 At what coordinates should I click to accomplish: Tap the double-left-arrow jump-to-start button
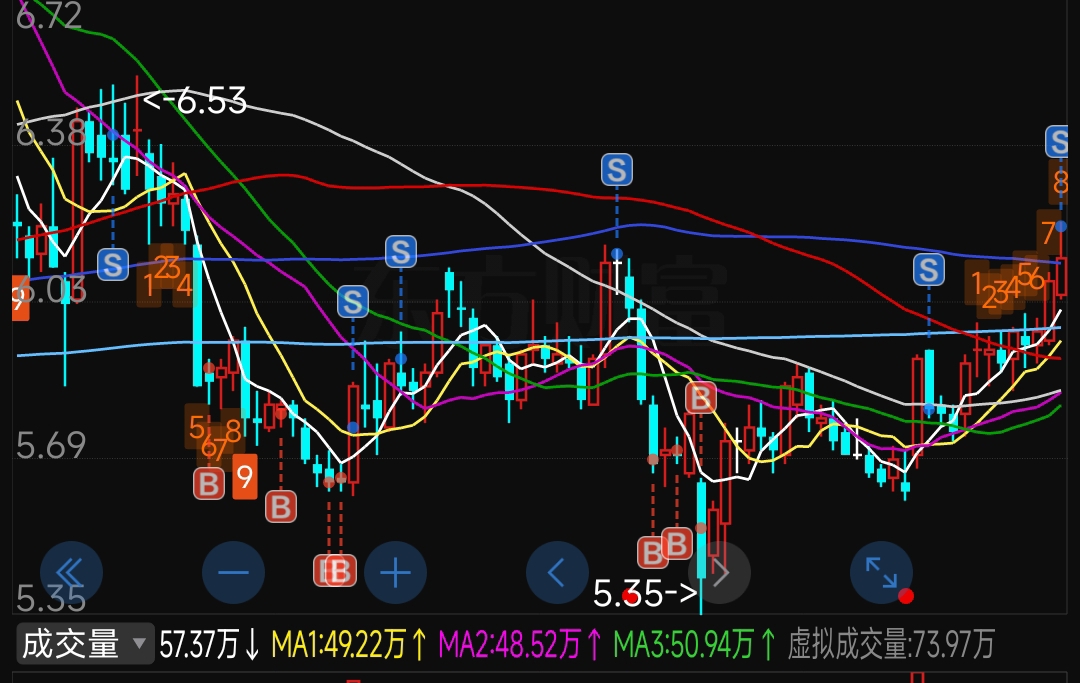(71, 573)
